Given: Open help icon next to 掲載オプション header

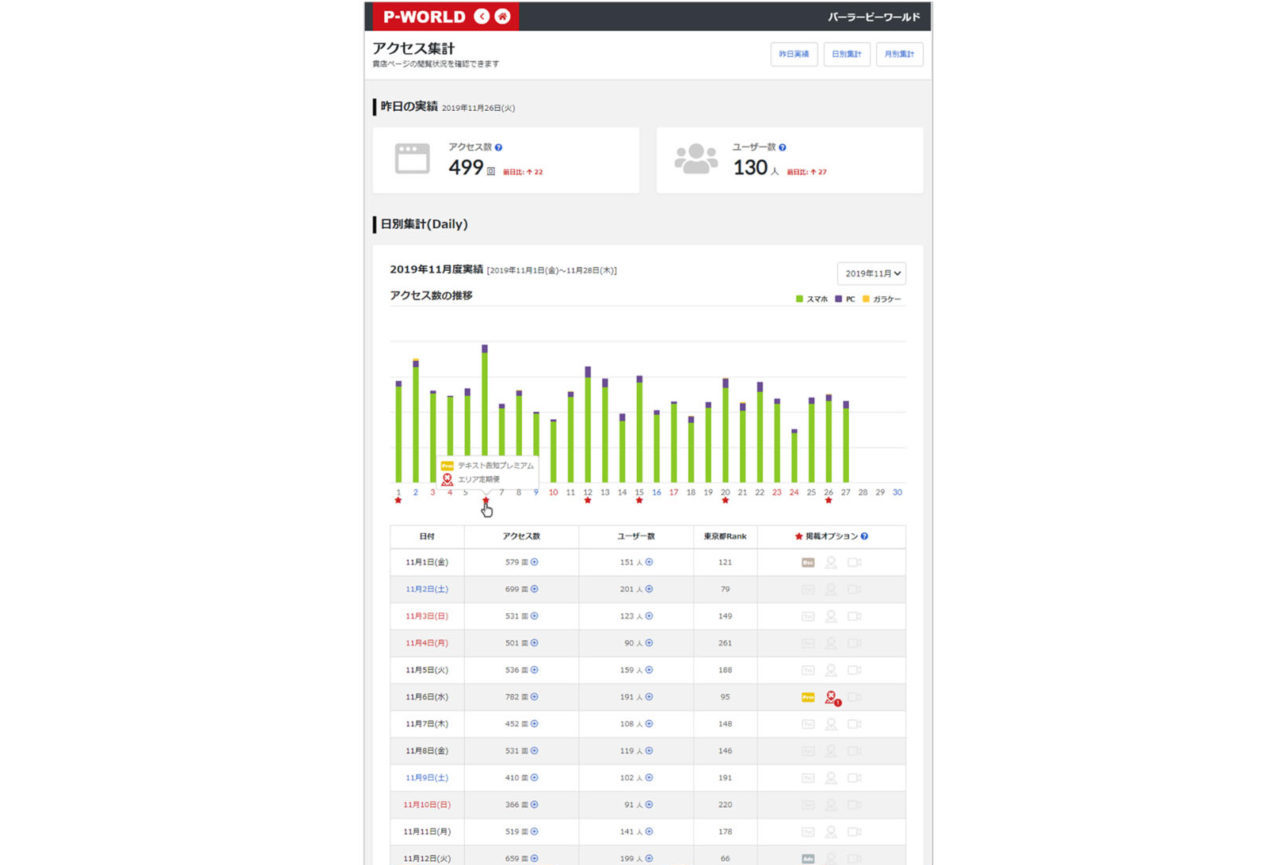Looking at the screenshot, I should 864,536.
